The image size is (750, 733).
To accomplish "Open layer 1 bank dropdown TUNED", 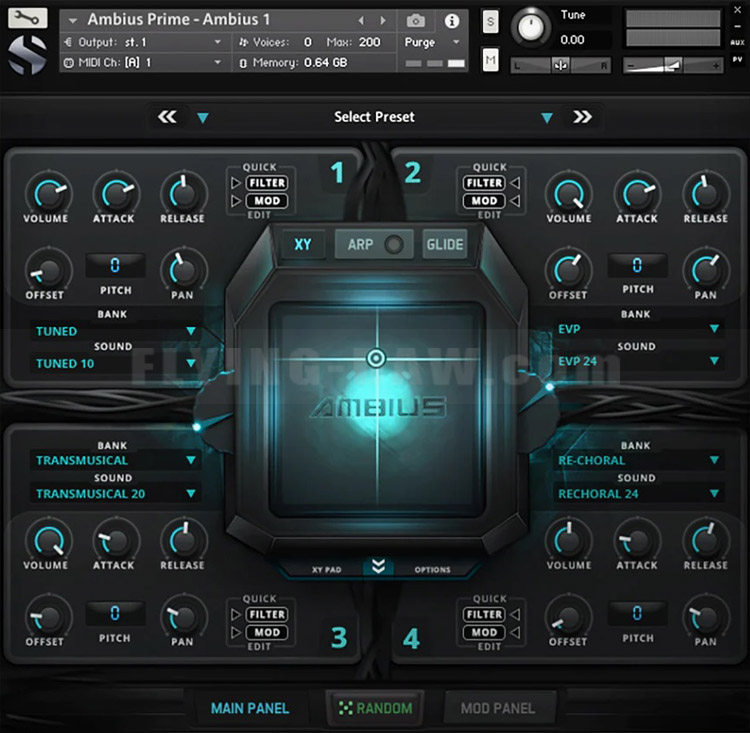I will (115, 331).
